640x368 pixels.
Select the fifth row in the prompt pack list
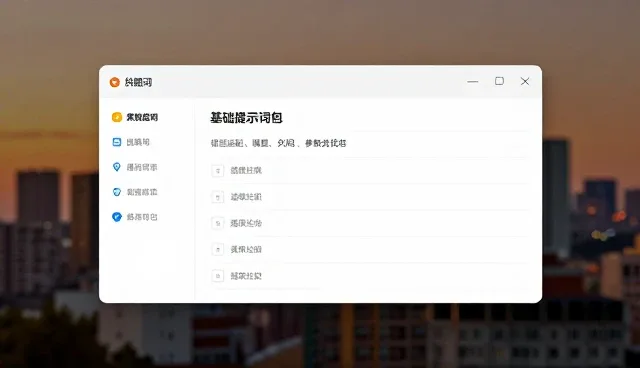click(370, 276)
